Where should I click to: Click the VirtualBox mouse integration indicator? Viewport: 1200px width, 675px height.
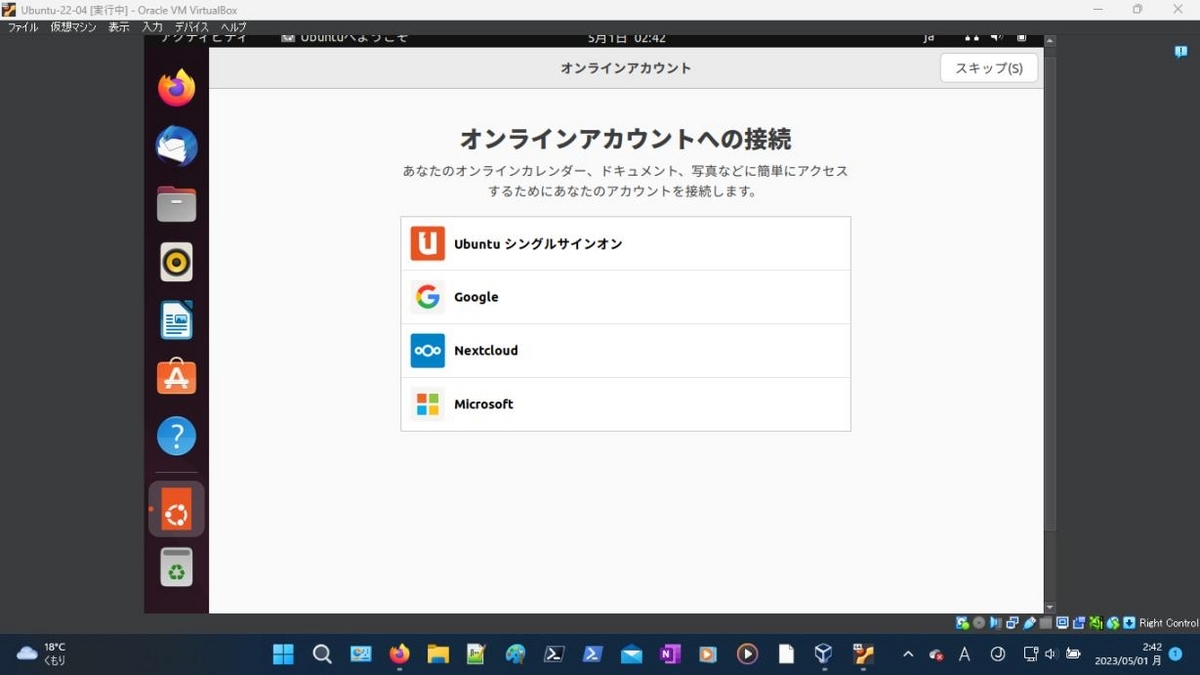[x=1112, y=623]
